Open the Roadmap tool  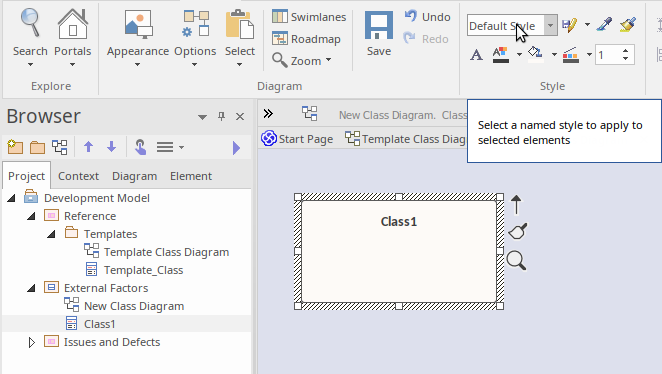click(307, 39)
